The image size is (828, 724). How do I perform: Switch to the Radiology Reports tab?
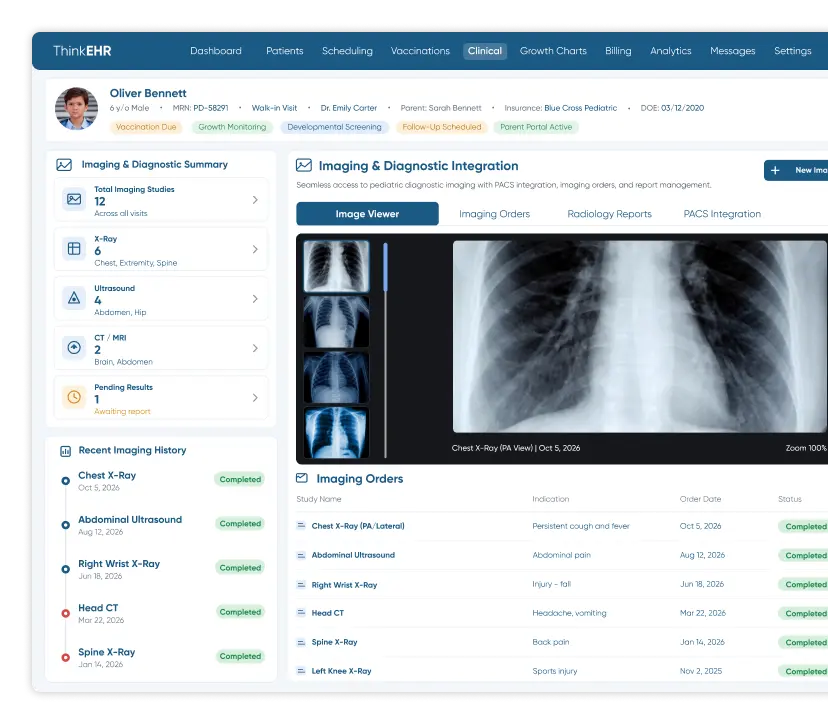[609, 214]
